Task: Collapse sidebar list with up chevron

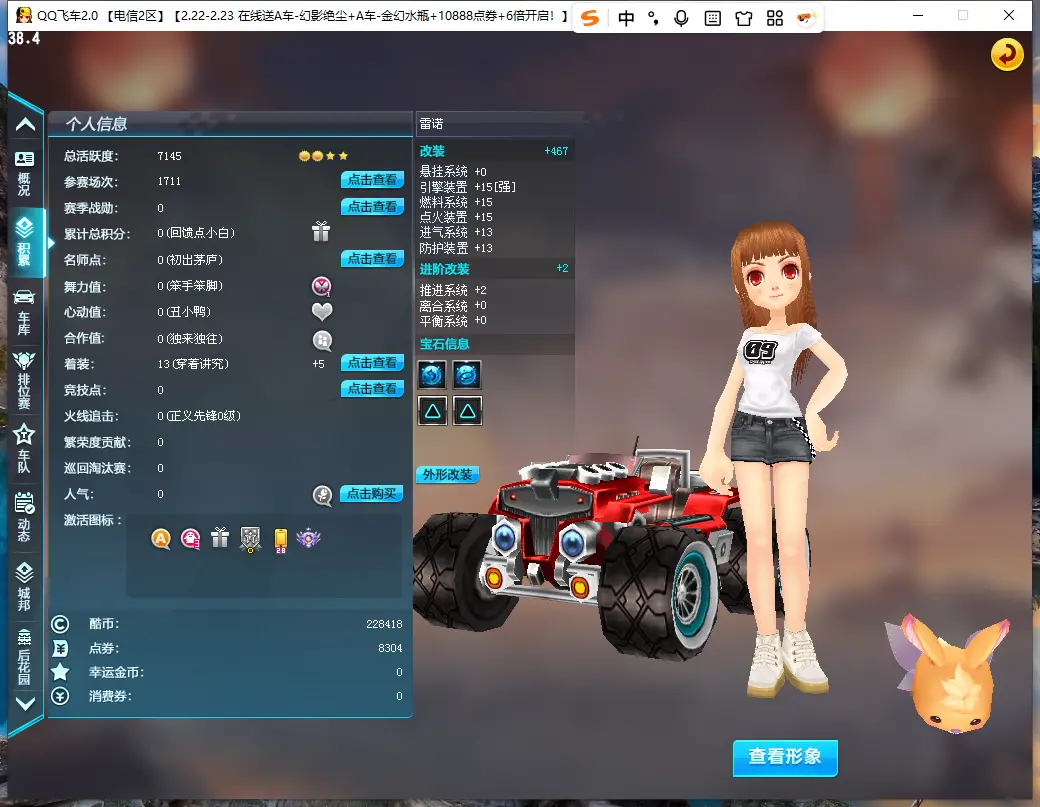Action: click(25, 124)
